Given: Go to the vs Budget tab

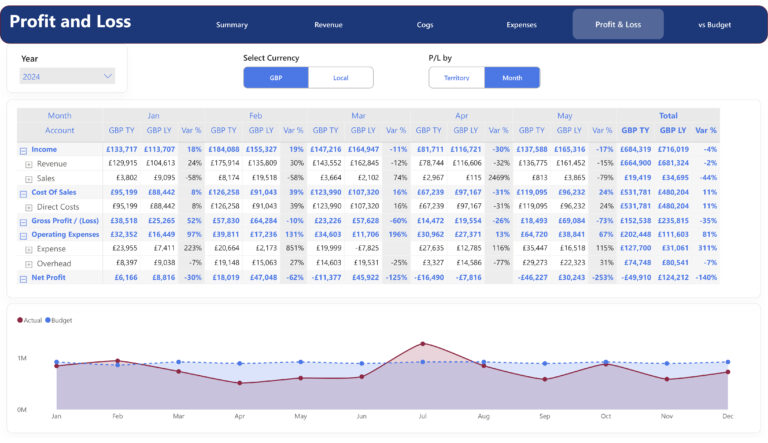Looking at the screenshot, I should point(714,24).
